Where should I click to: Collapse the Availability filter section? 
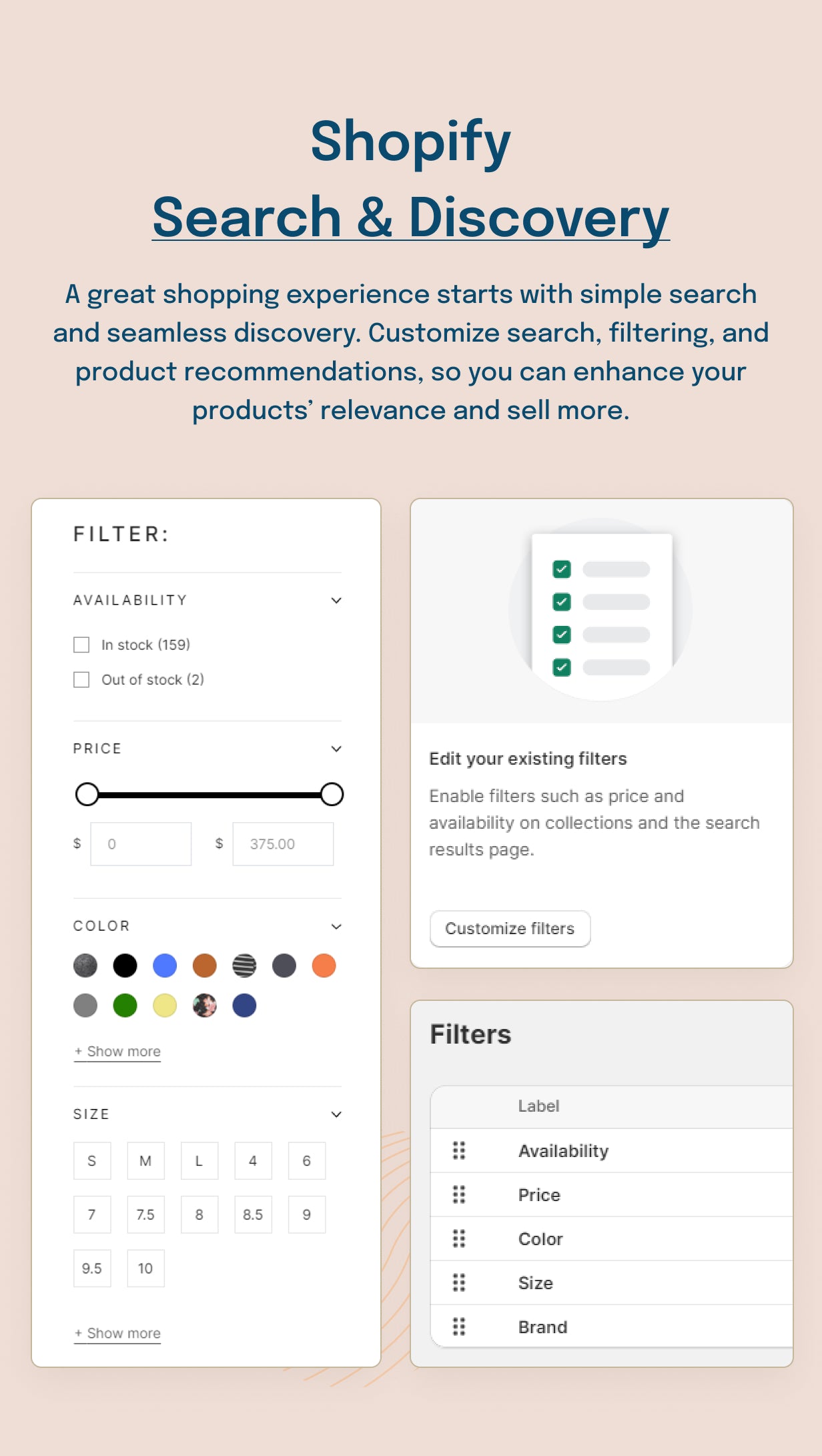click(336, 601)
